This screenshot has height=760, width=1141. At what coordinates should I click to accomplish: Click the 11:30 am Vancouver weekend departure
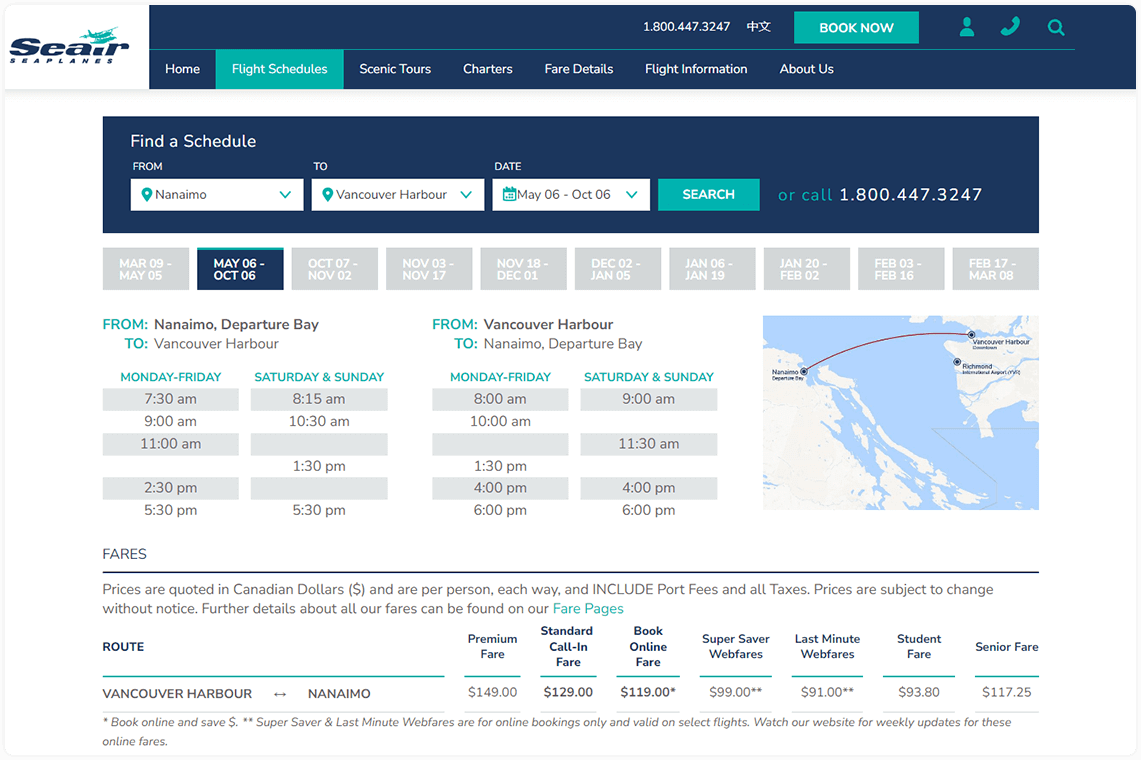[648, 444]
